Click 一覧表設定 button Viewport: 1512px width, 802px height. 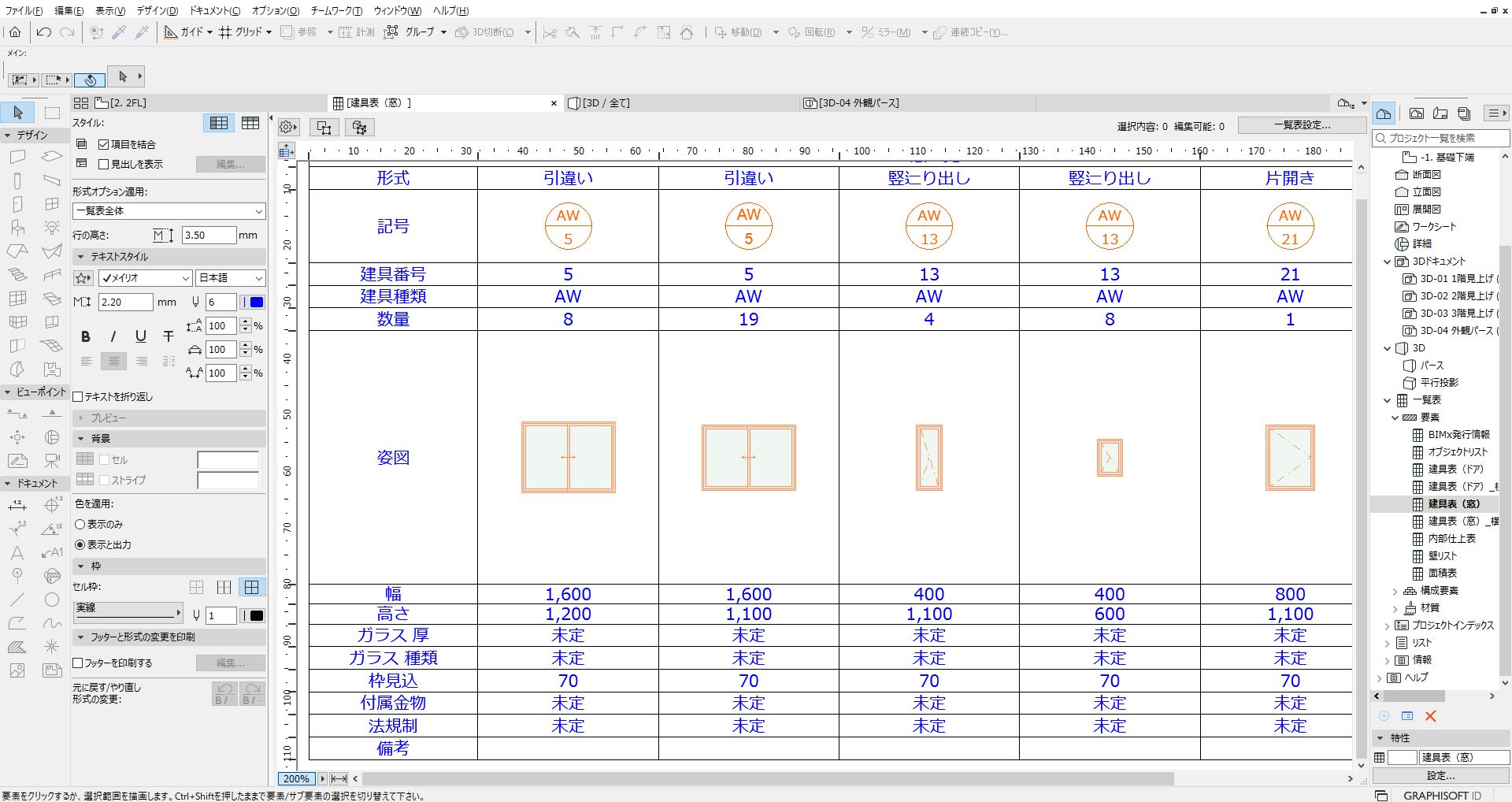coord(1302,125)
